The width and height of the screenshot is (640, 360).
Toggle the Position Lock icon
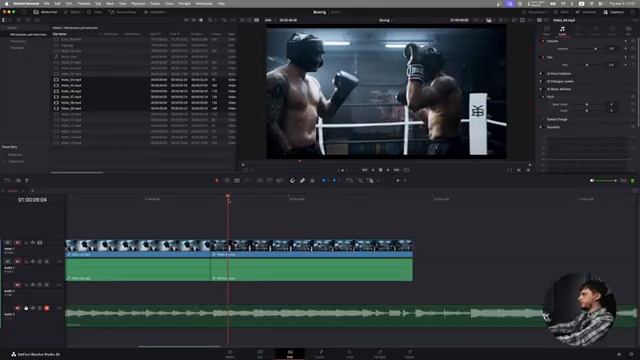[312, 180]
